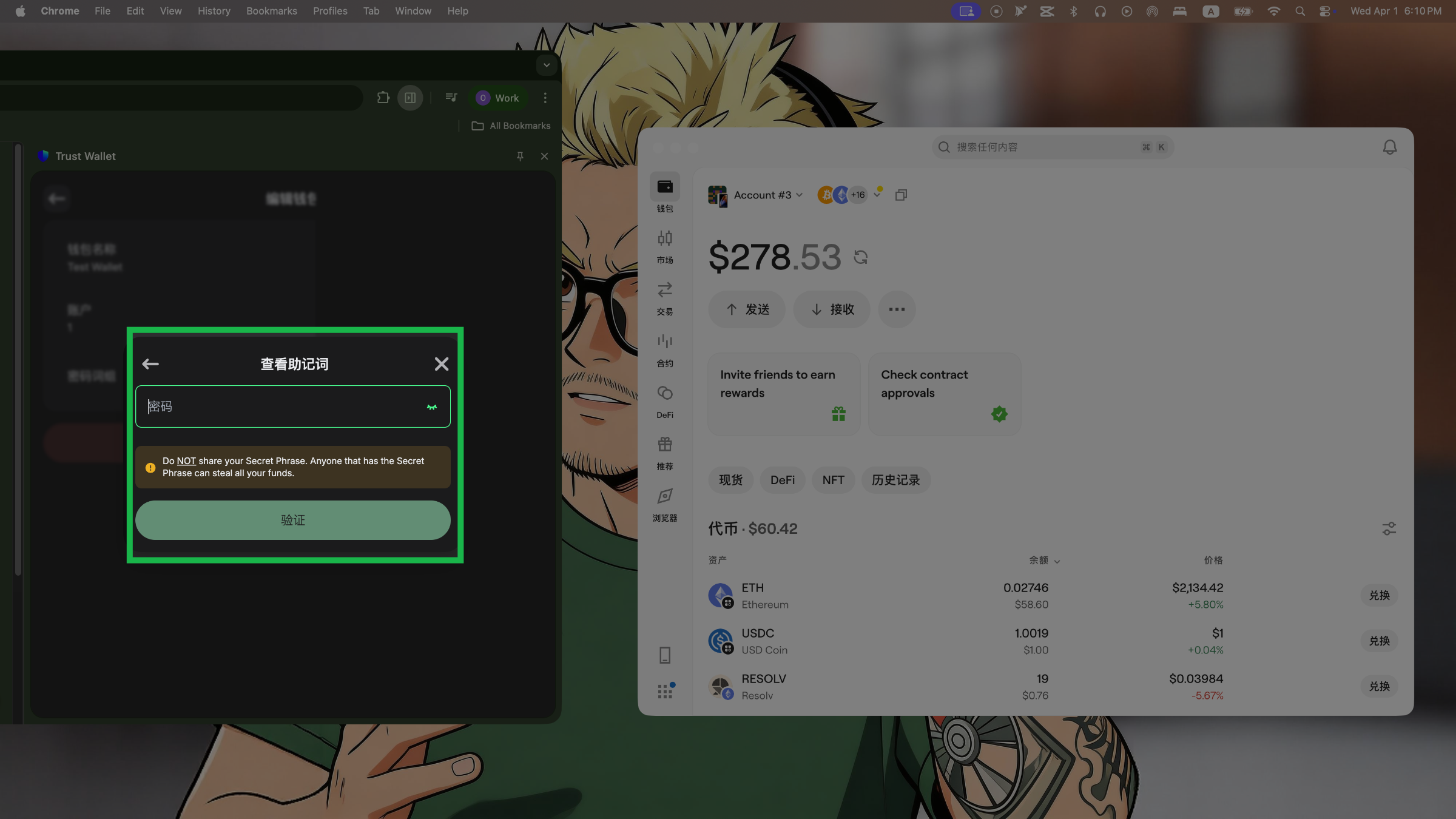Click the password input field

293,406
